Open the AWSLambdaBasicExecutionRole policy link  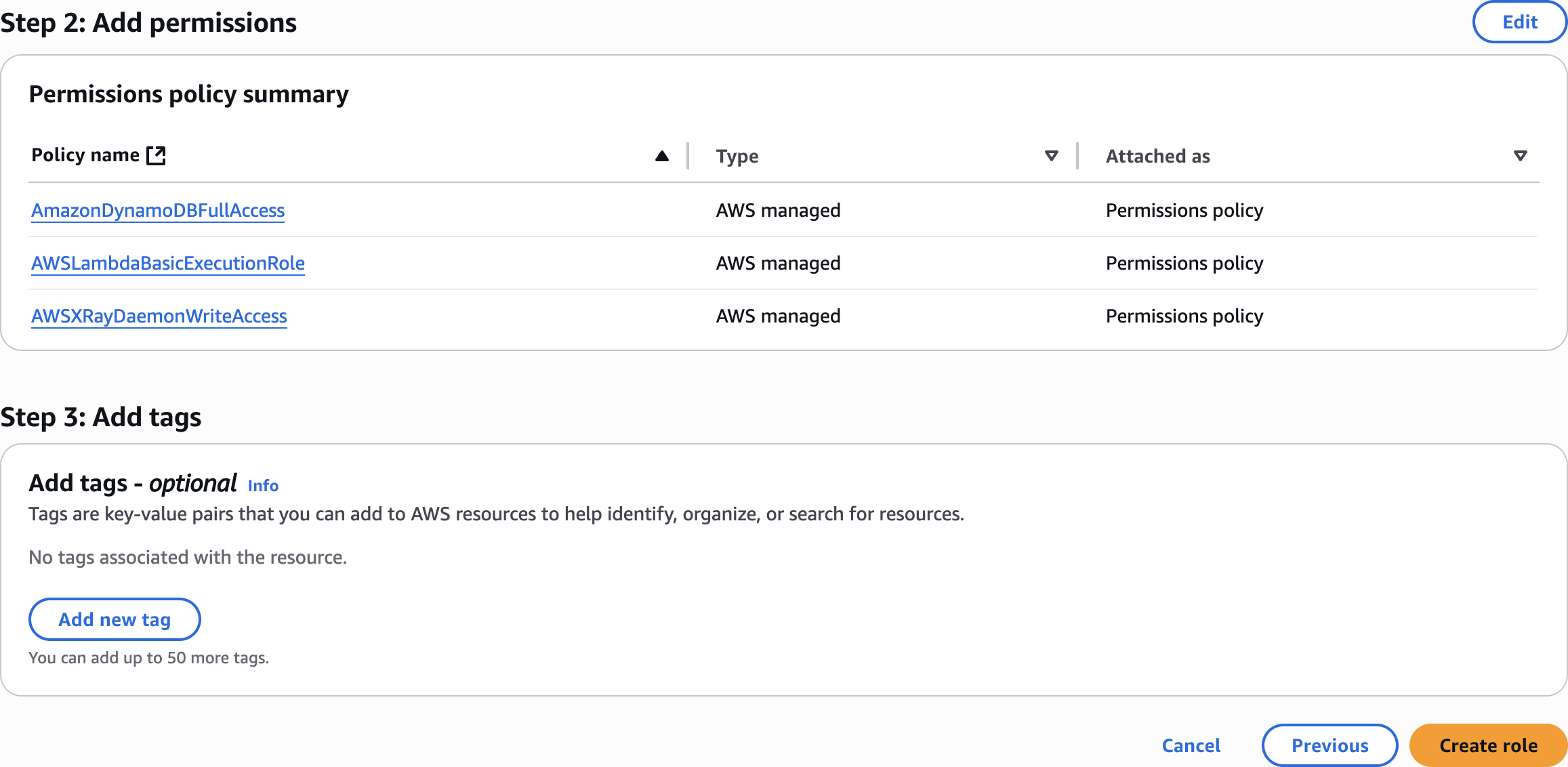click(168, 264)
